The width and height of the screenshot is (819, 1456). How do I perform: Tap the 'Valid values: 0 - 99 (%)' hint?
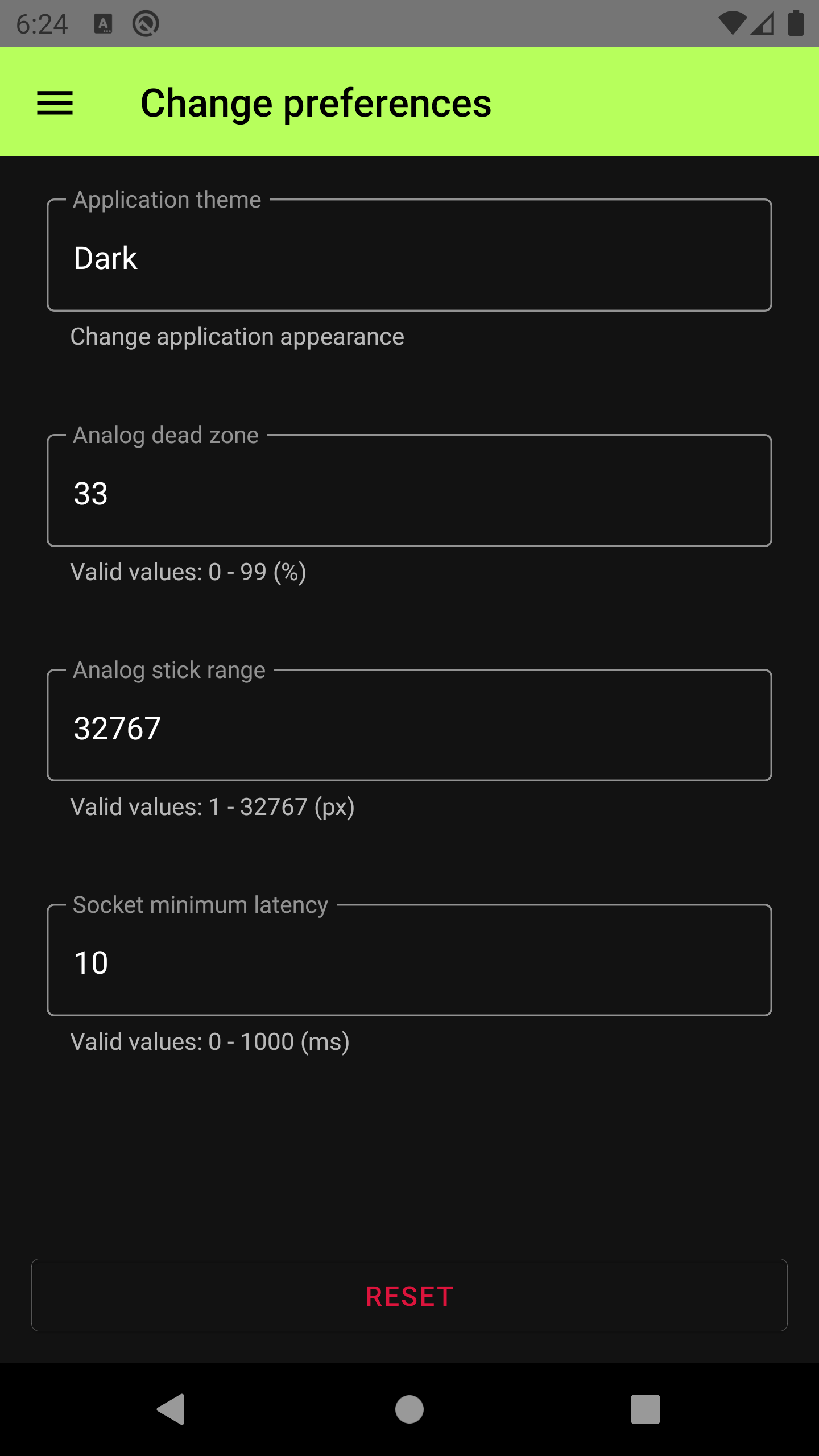188,572
